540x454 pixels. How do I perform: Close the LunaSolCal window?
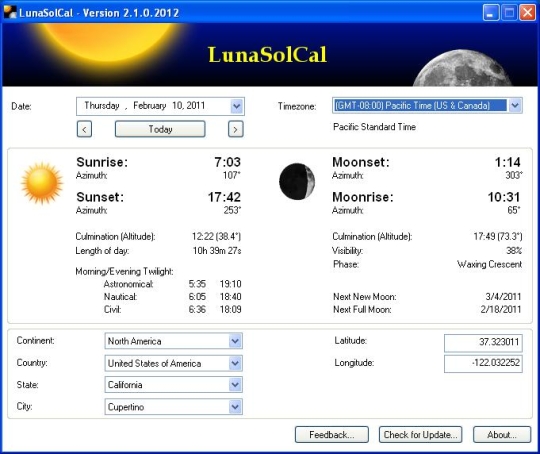(x=527, y=12)
